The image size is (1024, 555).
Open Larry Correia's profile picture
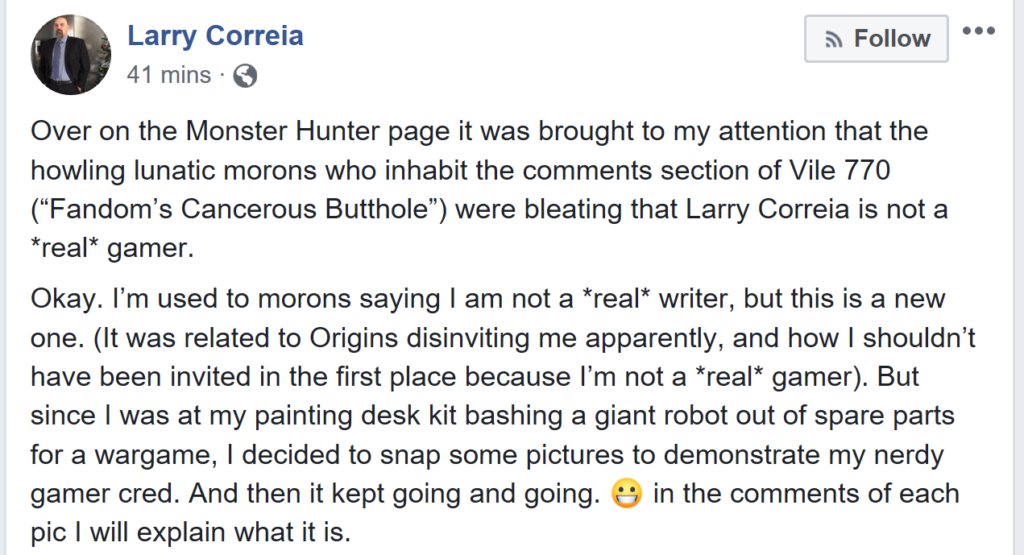71,55
